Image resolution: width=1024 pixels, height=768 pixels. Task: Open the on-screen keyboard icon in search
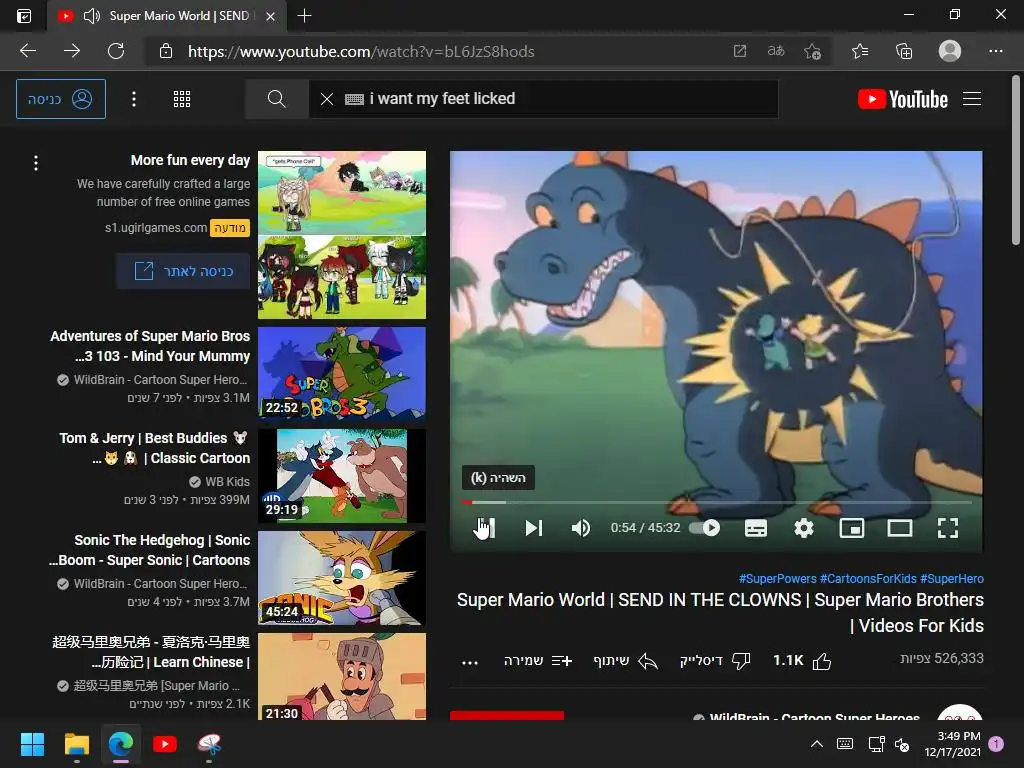pyautogui.click(x=354, y=99)
